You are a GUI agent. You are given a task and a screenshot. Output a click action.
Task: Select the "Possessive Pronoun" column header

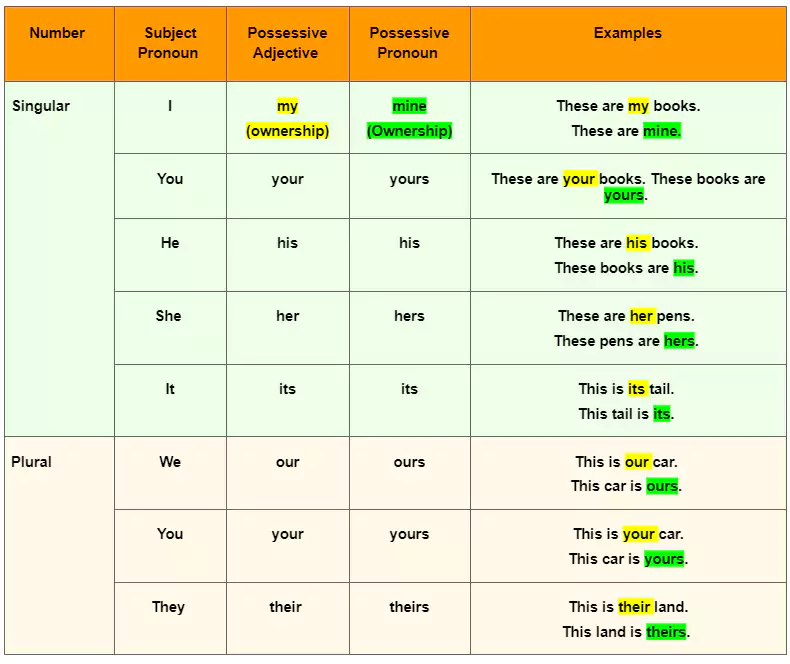coord(409,43)
